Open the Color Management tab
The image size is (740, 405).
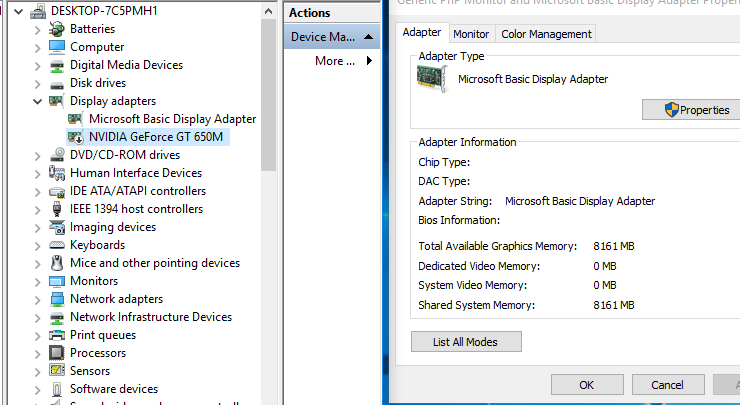click(x=546, y=34)
